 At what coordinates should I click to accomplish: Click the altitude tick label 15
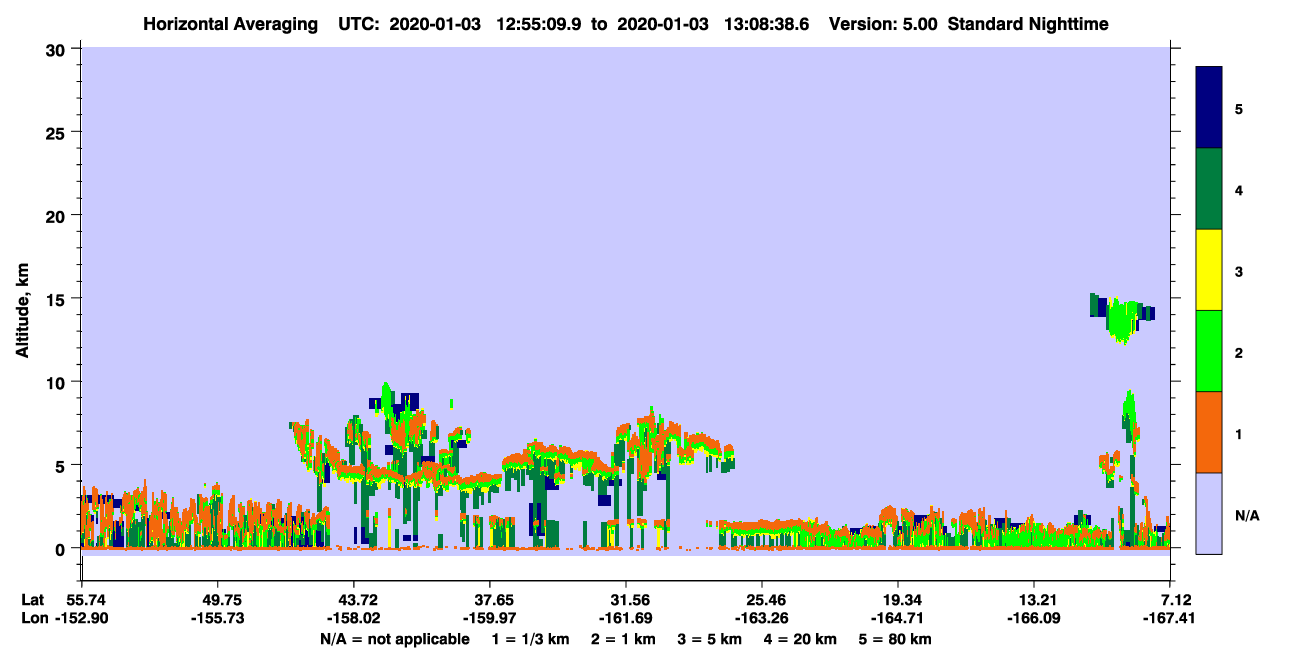(x=58, y=299)
